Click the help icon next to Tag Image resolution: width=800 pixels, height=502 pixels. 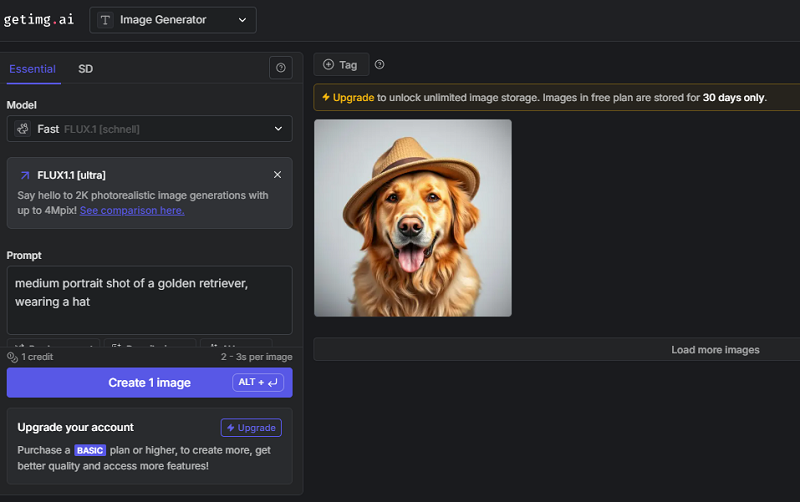[379, 65]
